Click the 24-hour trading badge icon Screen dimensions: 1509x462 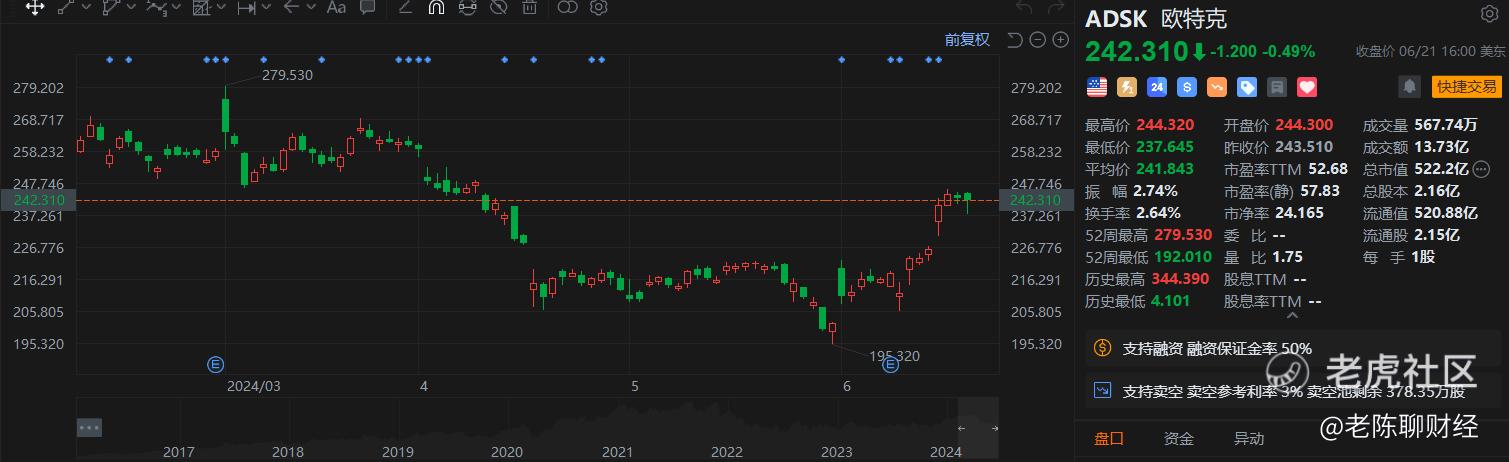(x=1157, y=87)
